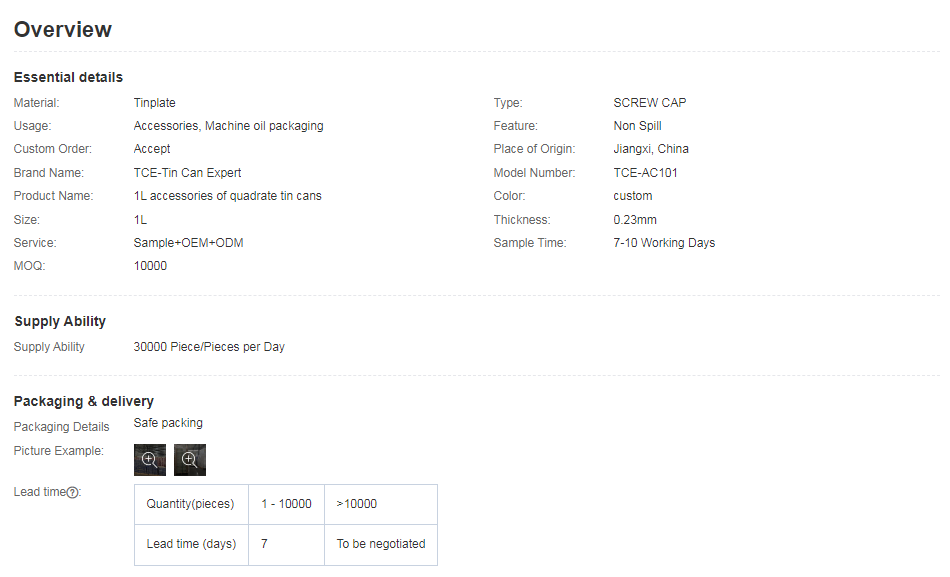Select the Safe packing details text

coord(168,423)
